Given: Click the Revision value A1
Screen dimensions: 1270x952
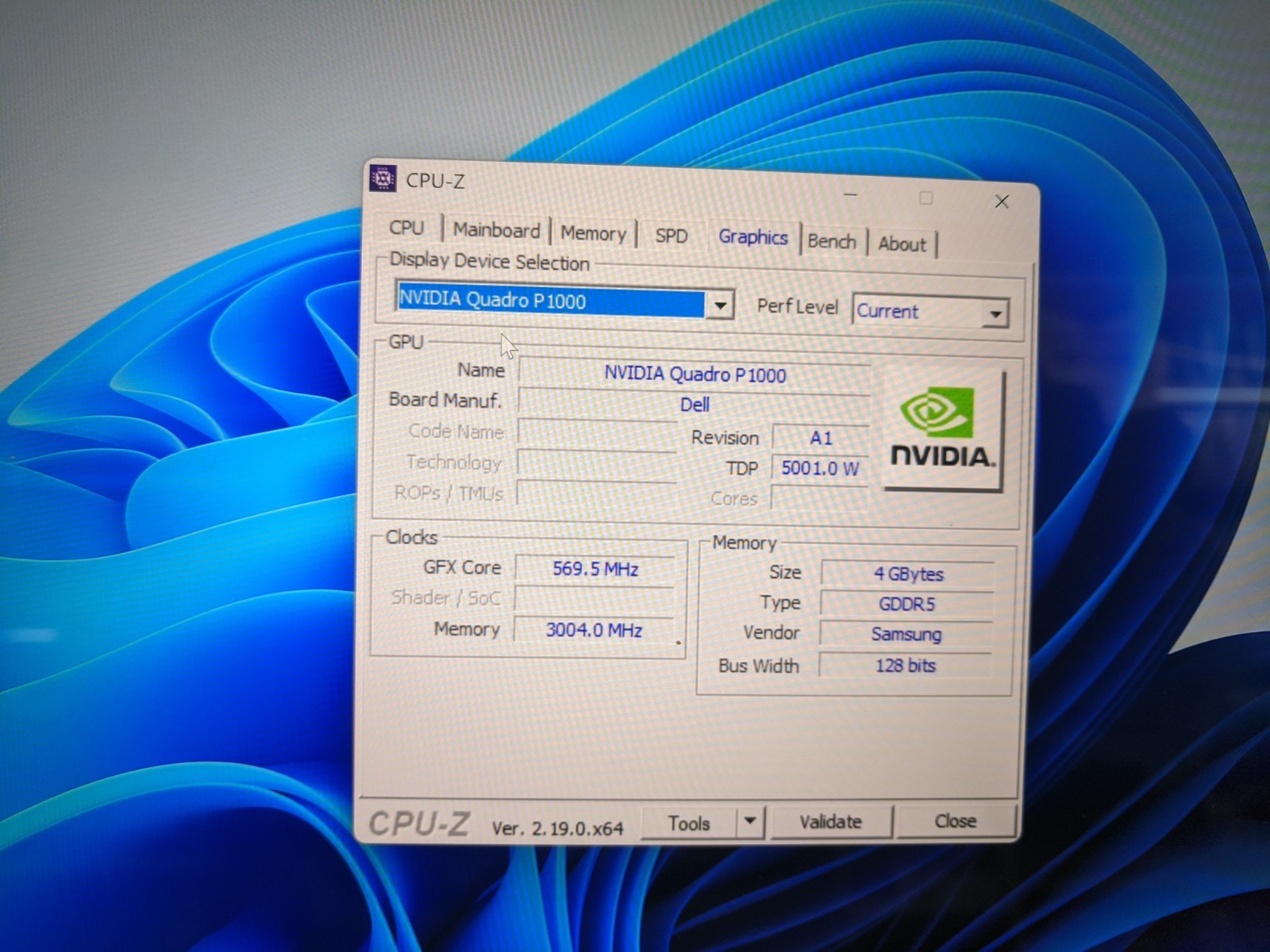Looking at the screenshot, I should click(x=821, y=438).
